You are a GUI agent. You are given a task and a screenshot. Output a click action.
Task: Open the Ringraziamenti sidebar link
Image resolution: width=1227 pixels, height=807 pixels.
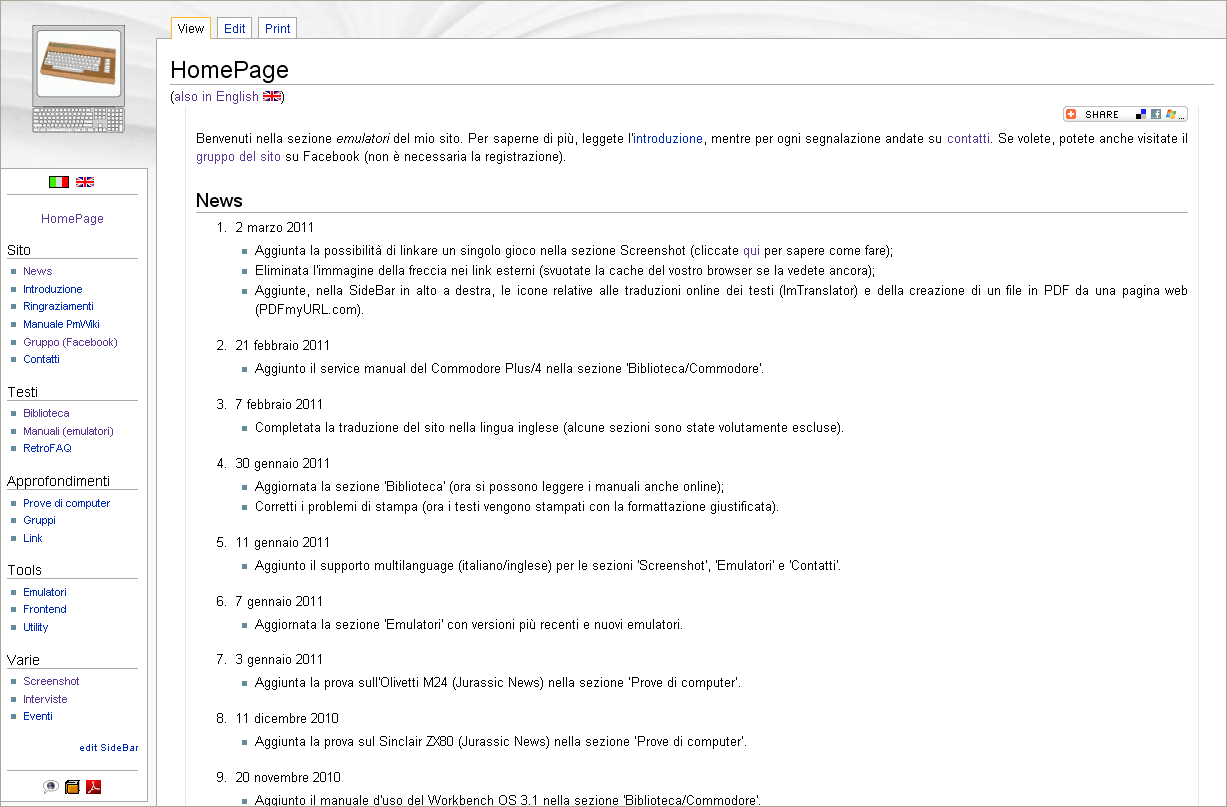(x=58, y=306)
